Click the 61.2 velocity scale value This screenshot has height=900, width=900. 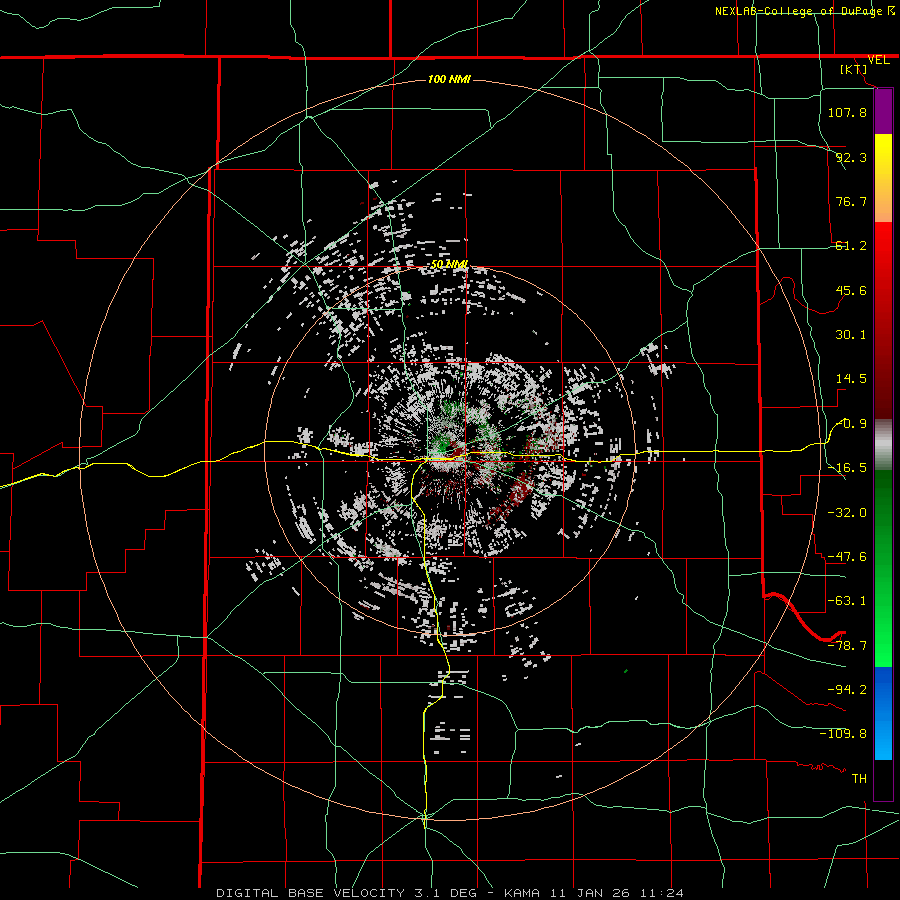851,246
